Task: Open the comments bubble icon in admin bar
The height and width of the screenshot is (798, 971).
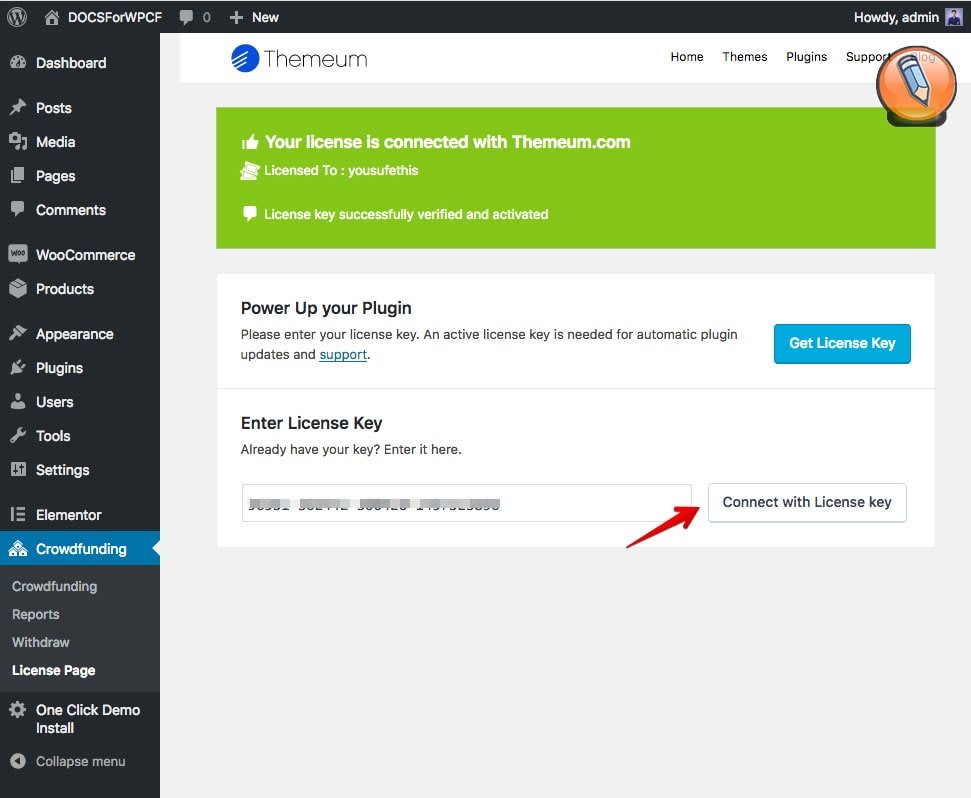Action: pos(186,17)
